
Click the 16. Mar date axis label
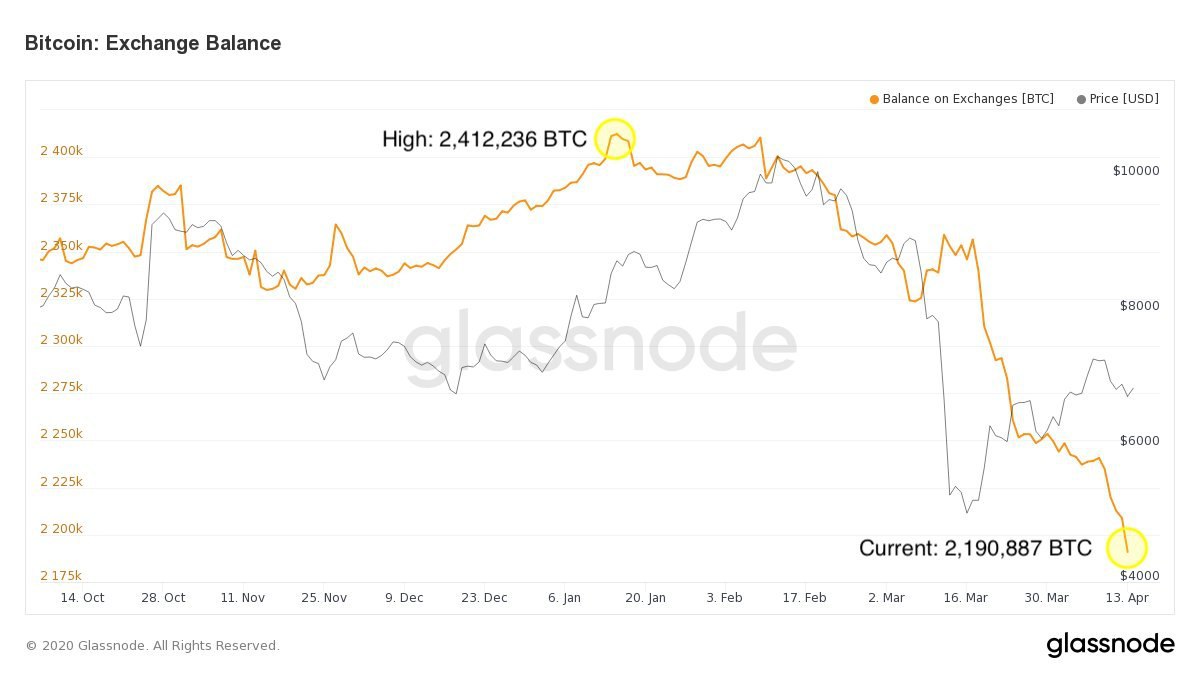[x=965, y=597]
